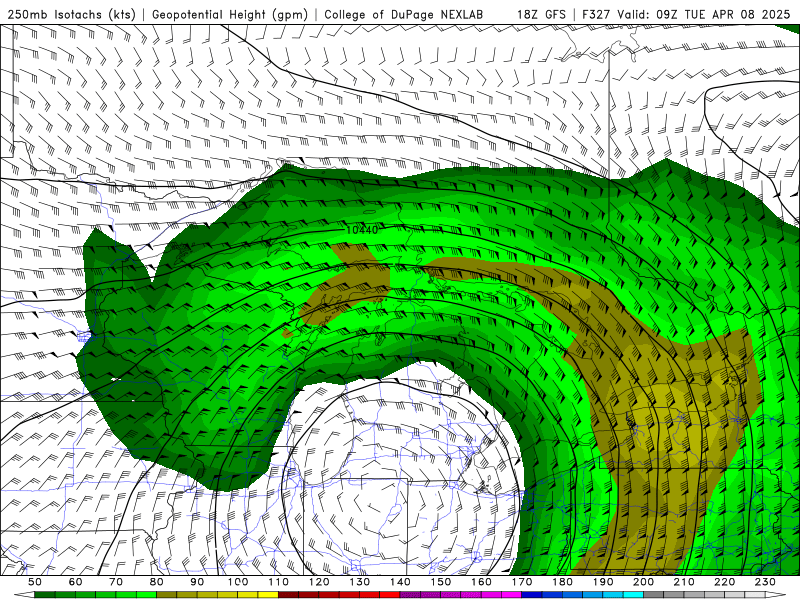
Task: Pick the dark blue swatch right of 170
Action: click(532, 595)
